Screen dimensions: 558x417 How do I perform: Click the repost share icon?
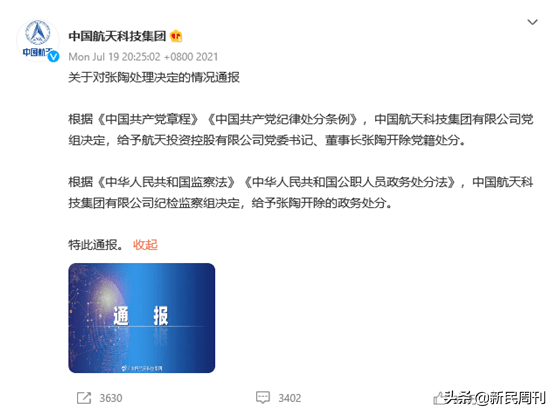(84, 398)
